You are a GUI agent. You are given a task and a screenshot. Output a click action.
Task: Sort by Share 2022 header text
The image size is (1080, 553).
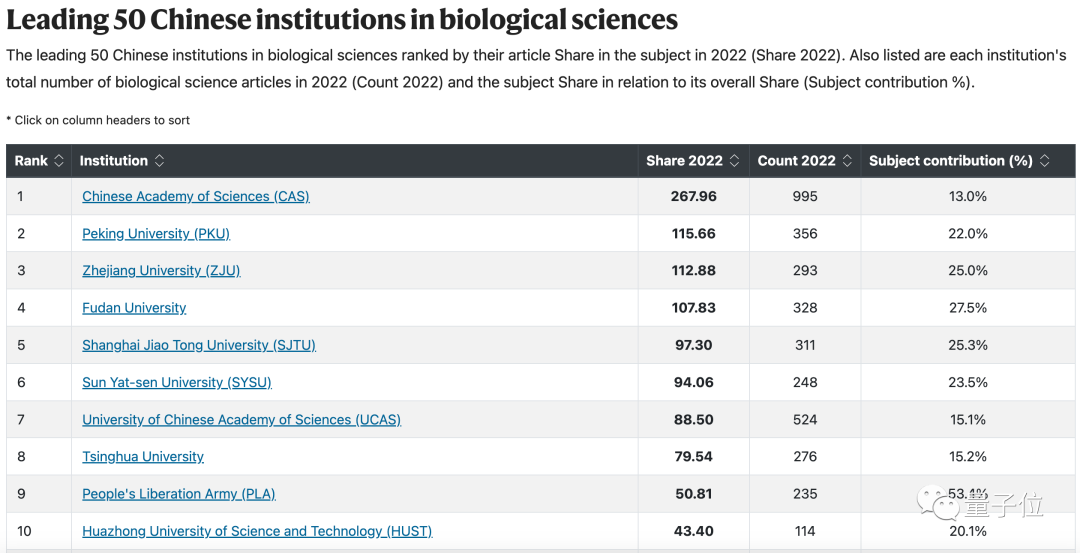[684, 161]
